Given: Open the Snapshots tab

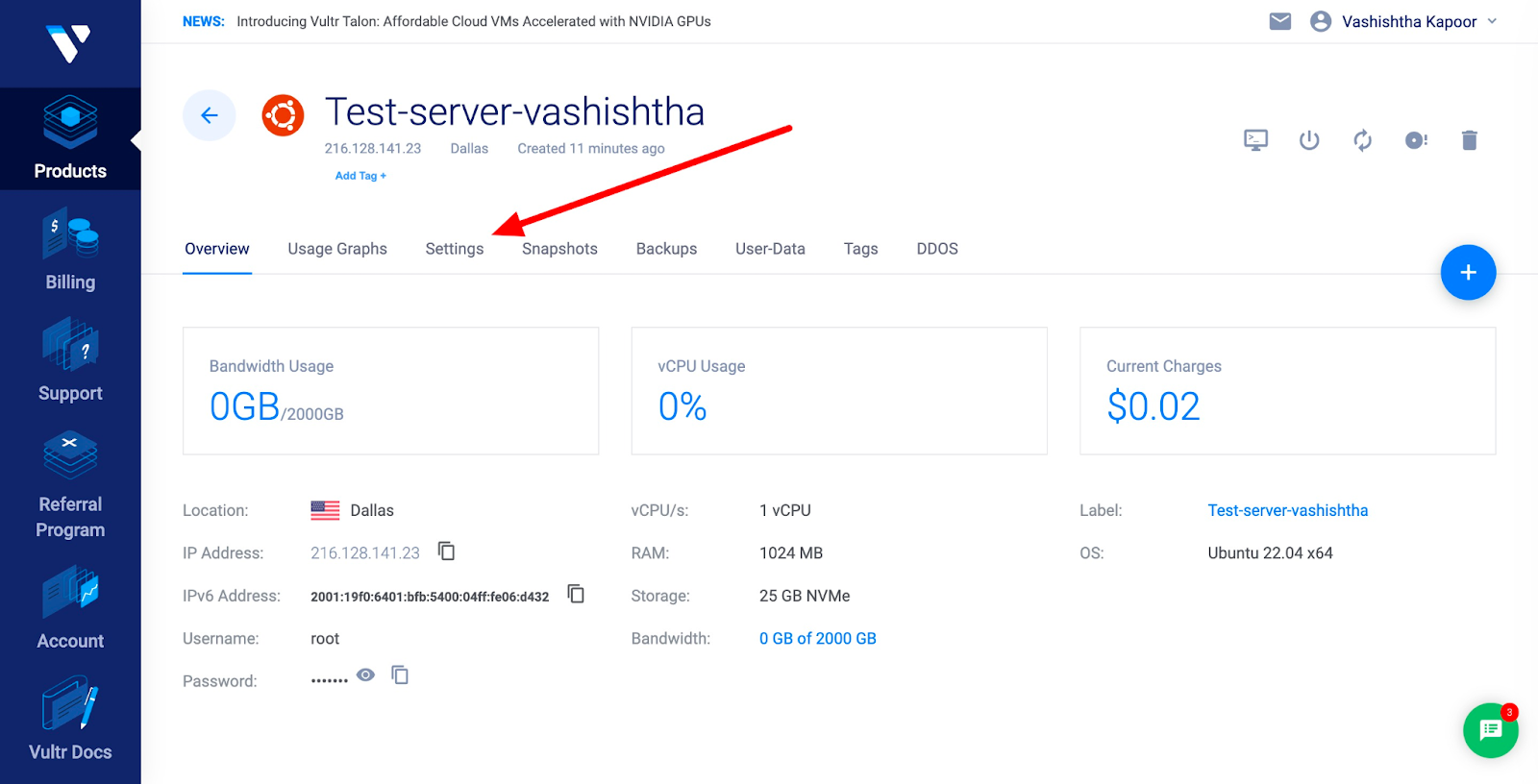Looking at the screenshot, I should 559,249.
